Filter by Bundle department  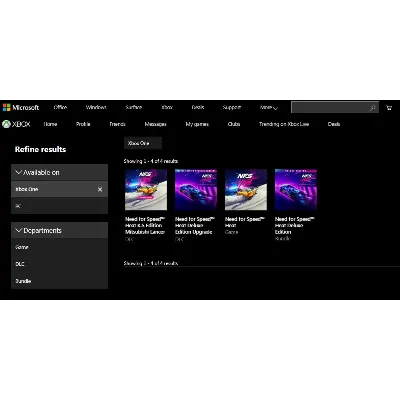point(59,281)
